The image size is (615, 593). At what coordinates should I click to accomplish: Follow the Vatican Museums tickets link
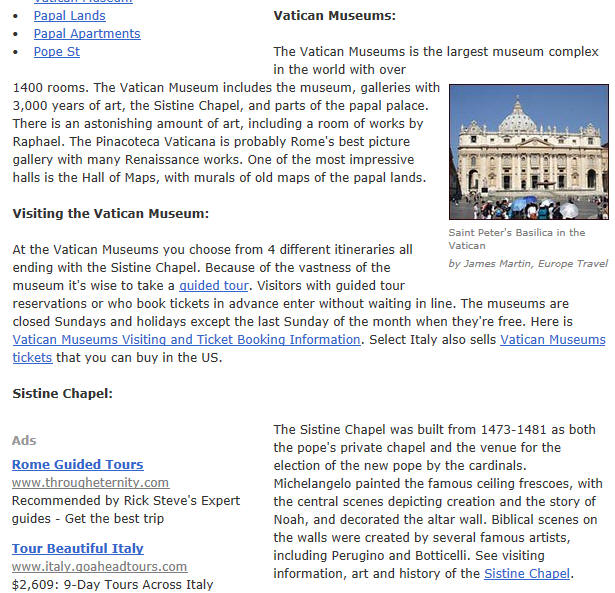pos(553,340)
